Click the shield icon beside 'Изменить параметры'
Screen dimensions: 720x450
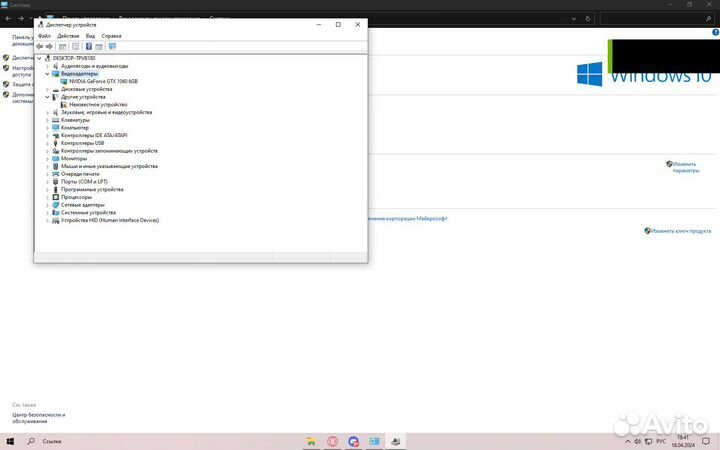point(669,164)
